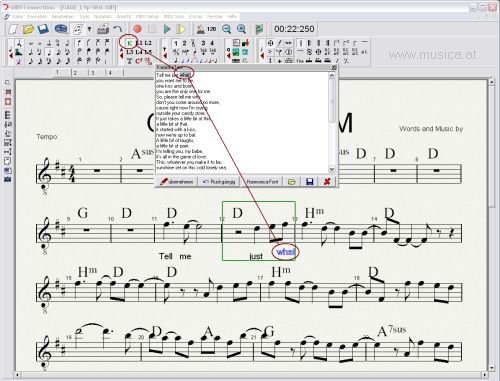Select the notation view sheet-music icon
Viewport: 500px width, 381px height.
tap(78, 29)
